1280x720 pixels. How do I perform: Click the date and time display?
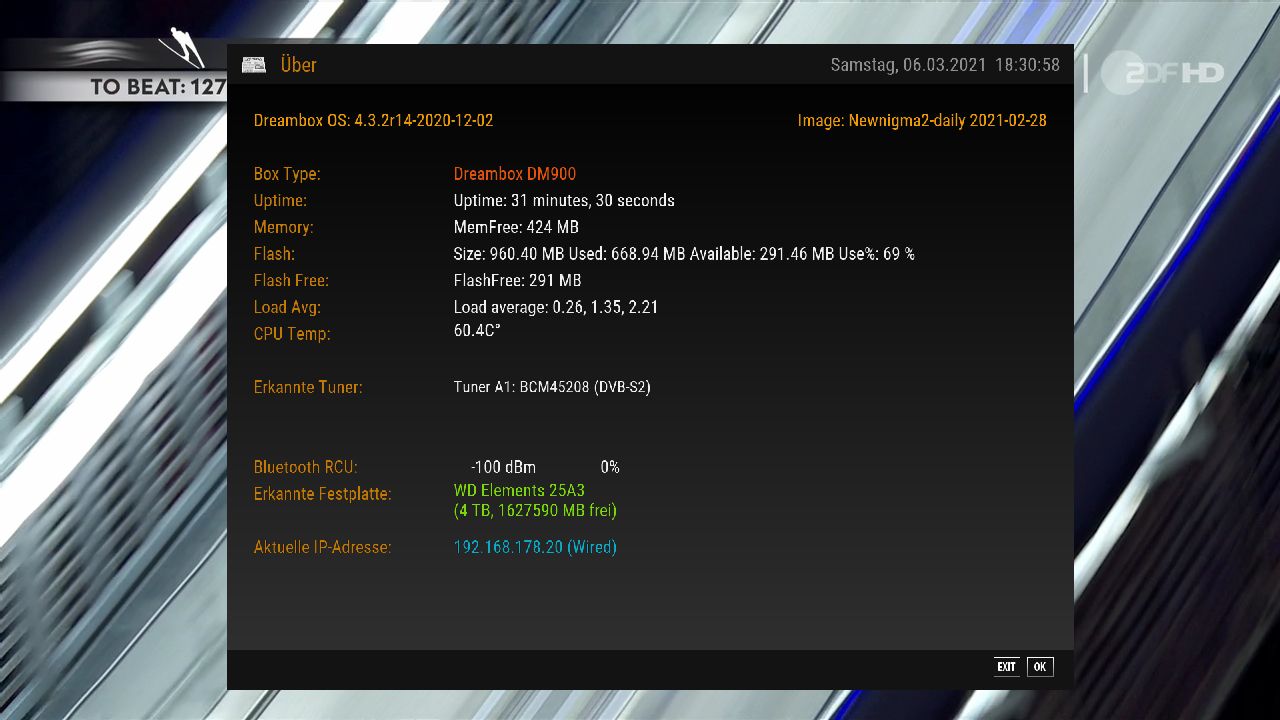click(944, 65)
